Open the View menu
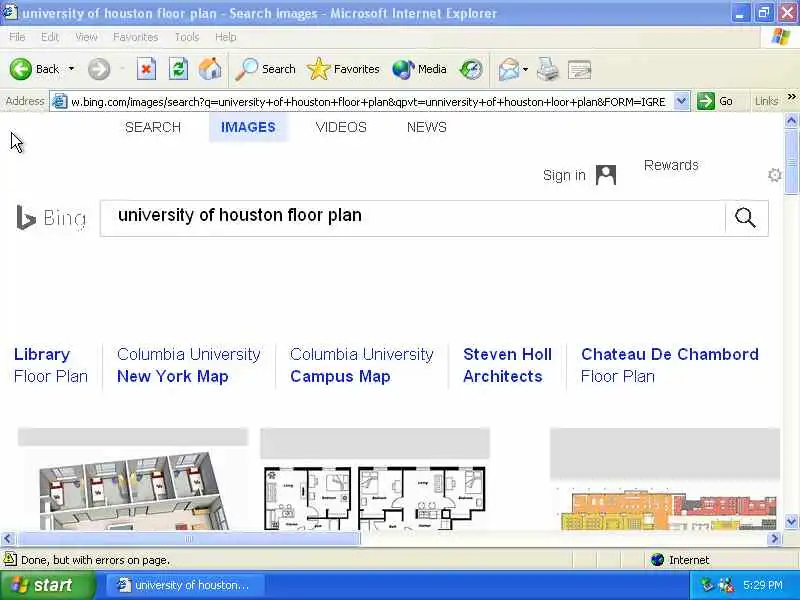800x600 pixels. 86,37
